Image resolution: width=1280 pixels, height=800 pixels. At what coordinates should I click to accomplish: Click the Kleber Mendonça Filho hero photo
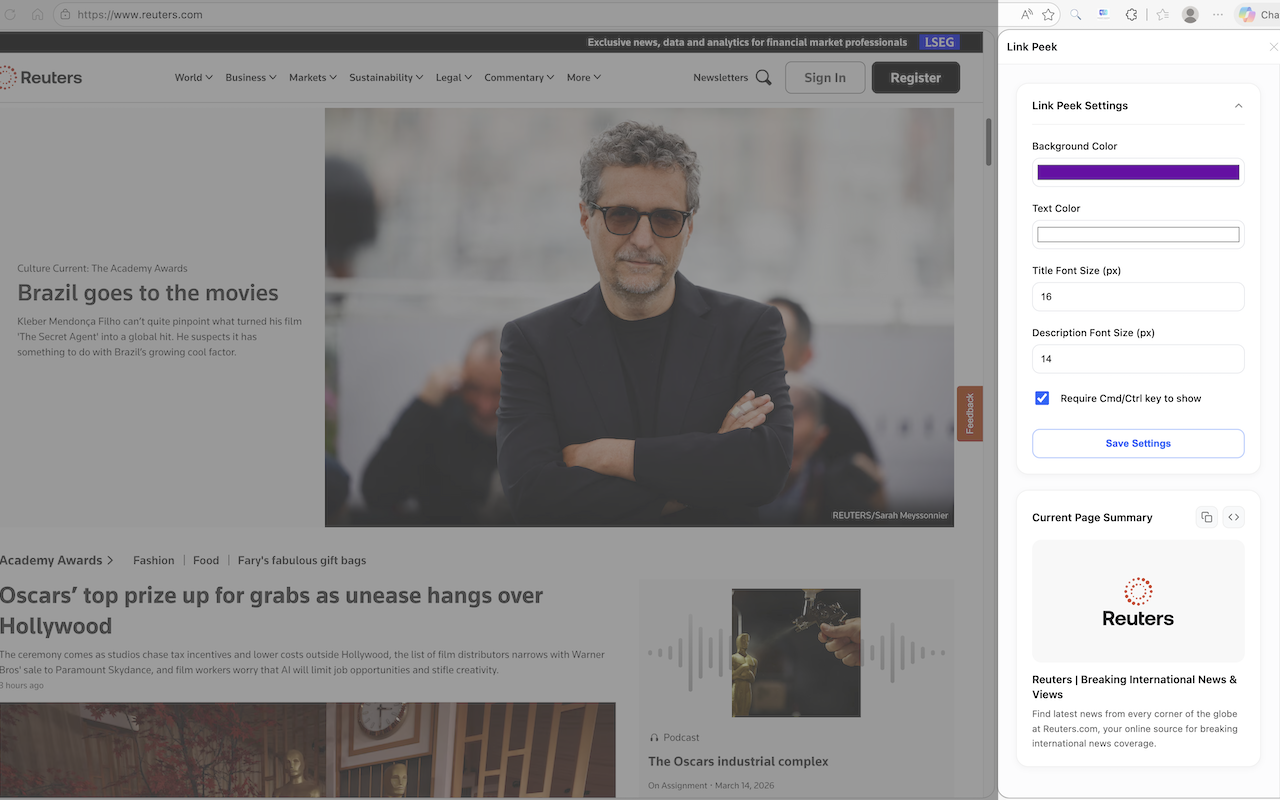click(x=639, y=317)
